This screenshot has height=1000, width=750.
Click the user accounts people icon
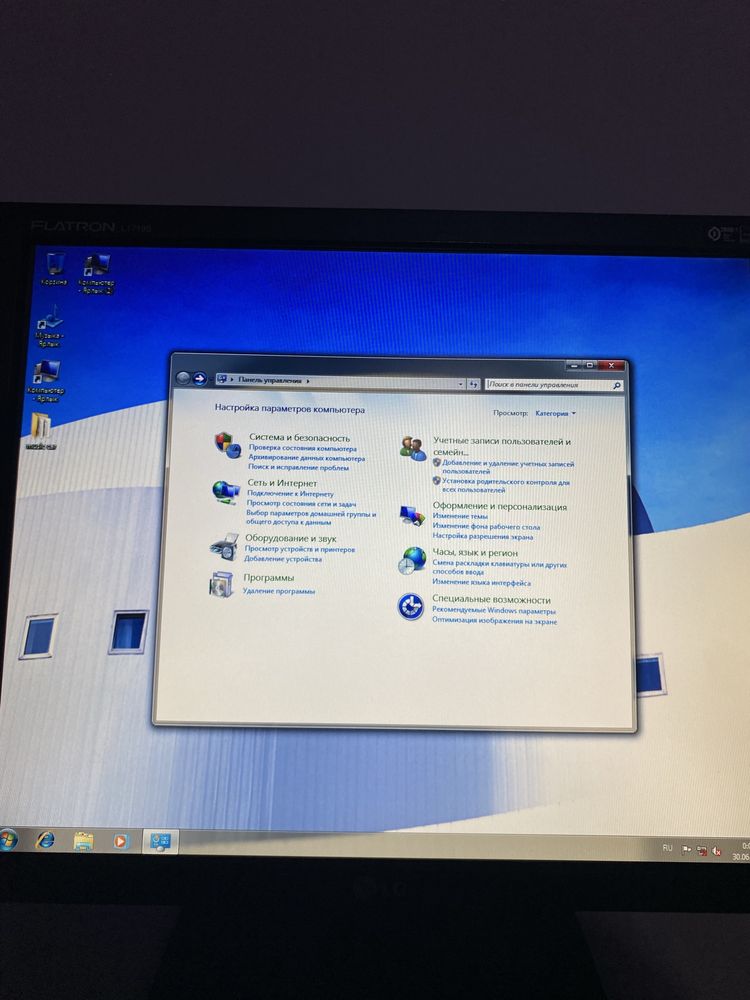coord(413,448)
